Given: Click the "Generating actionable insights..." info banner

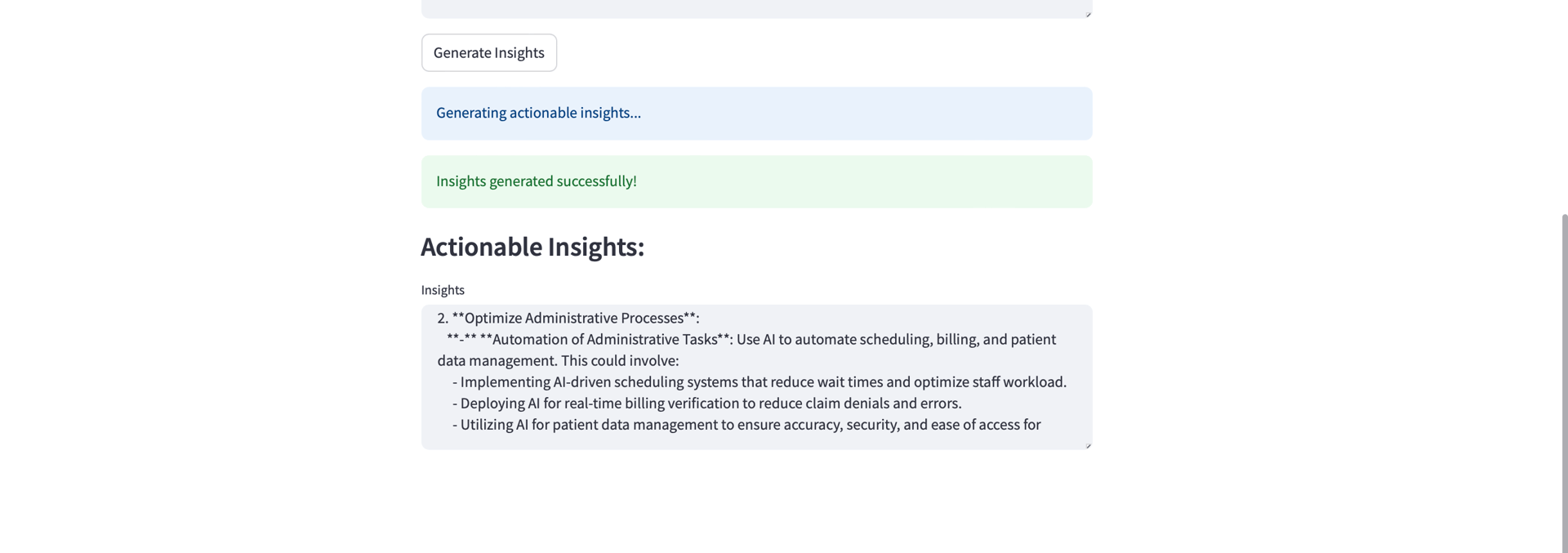Looking at the screenshot, I should (755, 113).
